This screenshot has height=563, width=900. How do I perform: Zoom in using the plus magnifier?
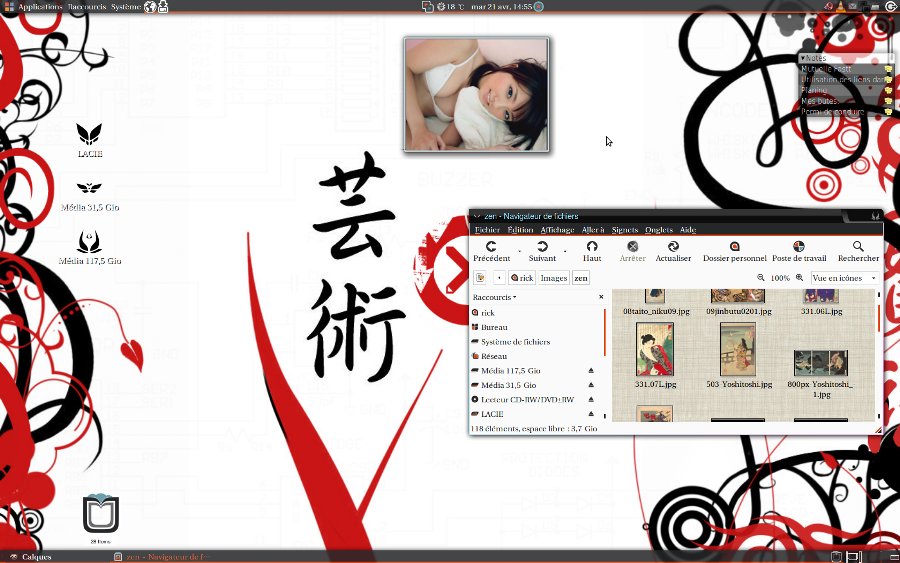tap(799, 278)
